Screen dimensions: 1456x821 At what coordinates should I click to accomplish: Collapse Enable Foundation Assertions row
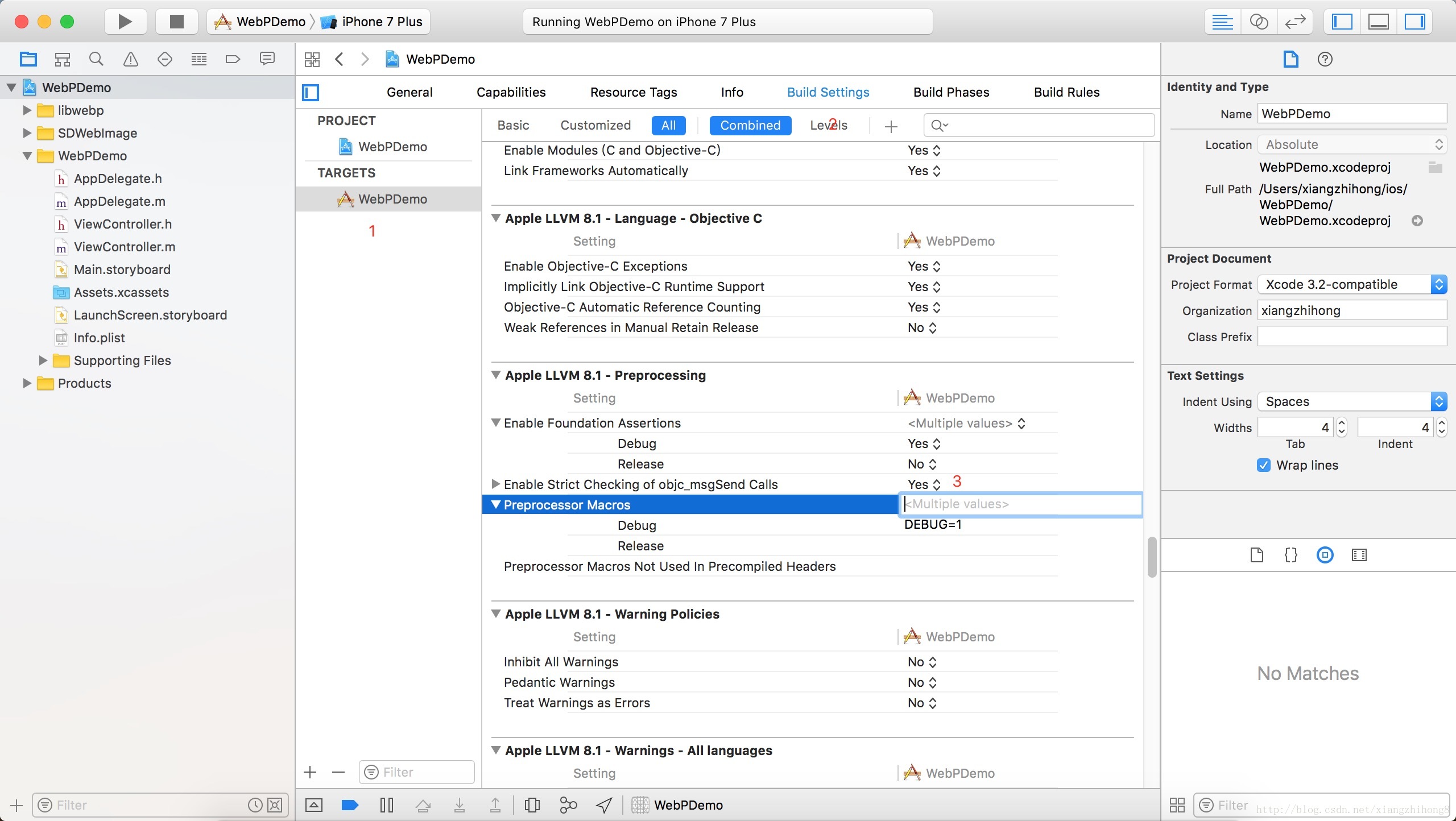click(x=495, y=423)
